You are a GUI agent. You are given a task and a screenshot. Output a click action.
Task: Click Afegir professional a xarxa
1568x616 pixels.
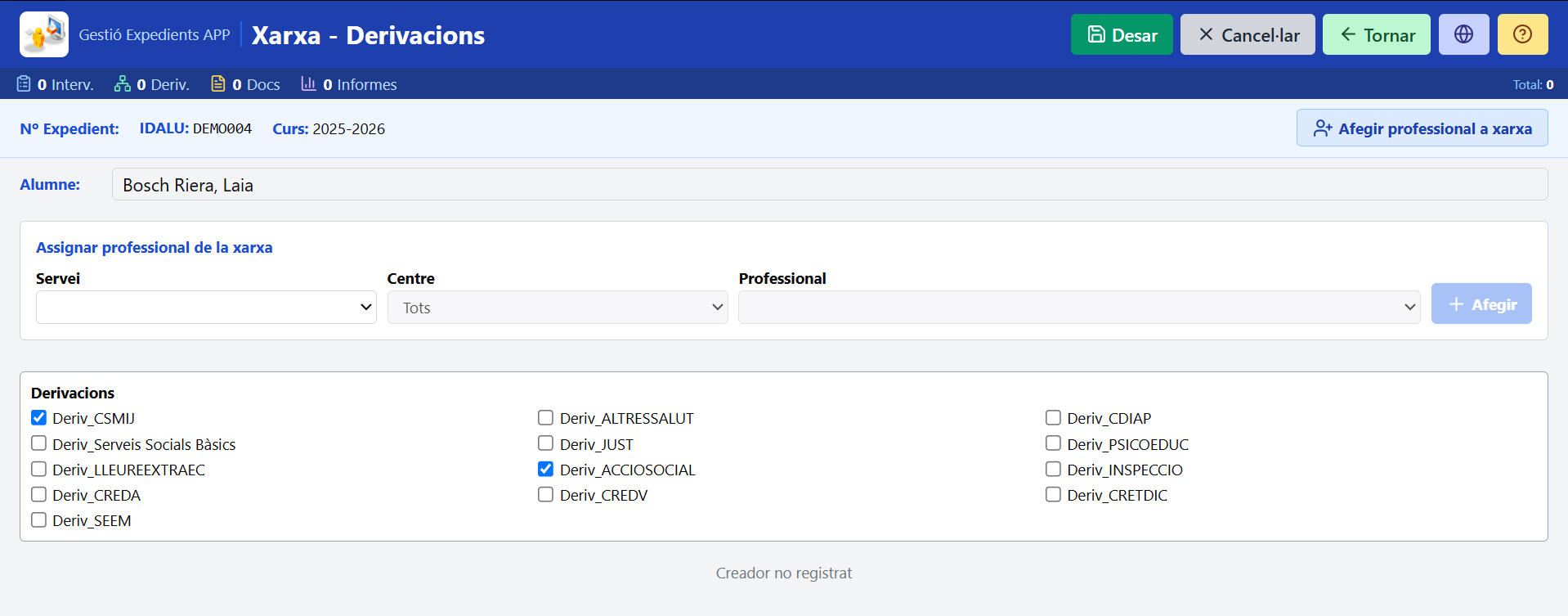pos(1422,128)
